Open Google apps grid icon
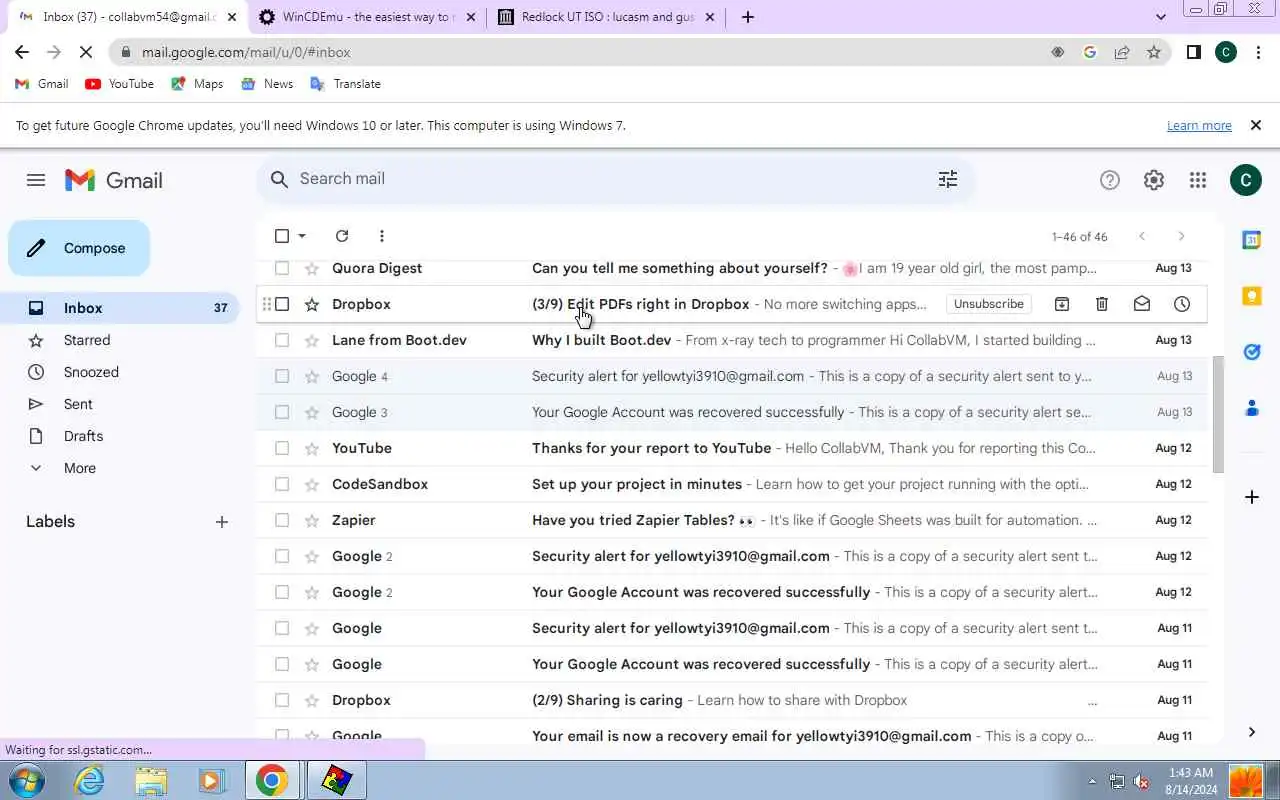Image resolution: width=1280 pixels, height=800 pixels. coord(1198,180)
